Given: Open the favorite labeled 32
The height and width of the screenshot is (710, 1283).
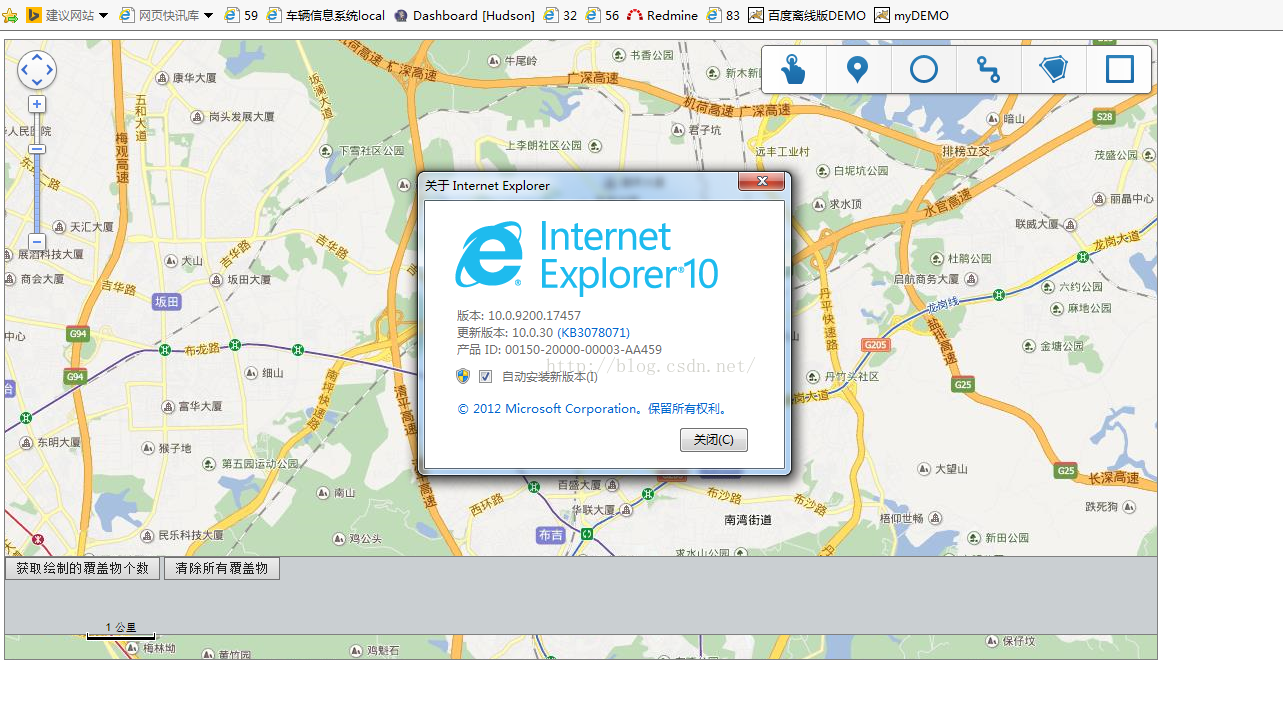Looking at the screenshot, I should click(560, 16).
